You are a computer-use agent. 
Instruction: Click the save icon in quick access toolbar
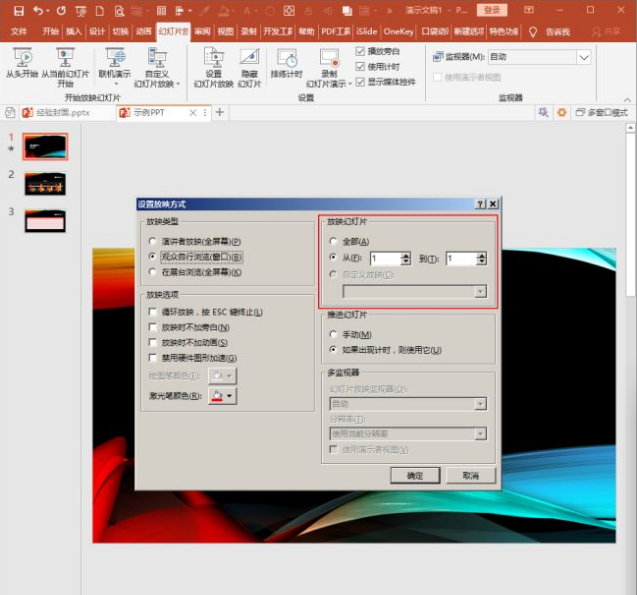[17, 10]
